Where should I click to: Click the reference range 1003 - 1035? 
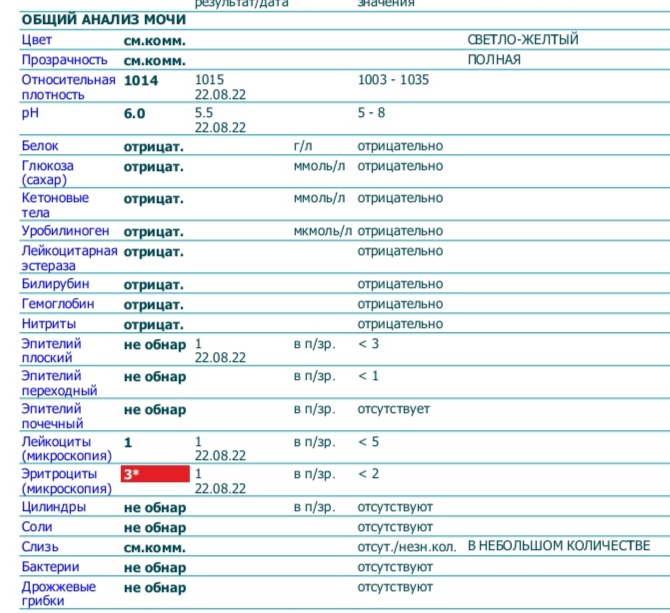point(393,79)
